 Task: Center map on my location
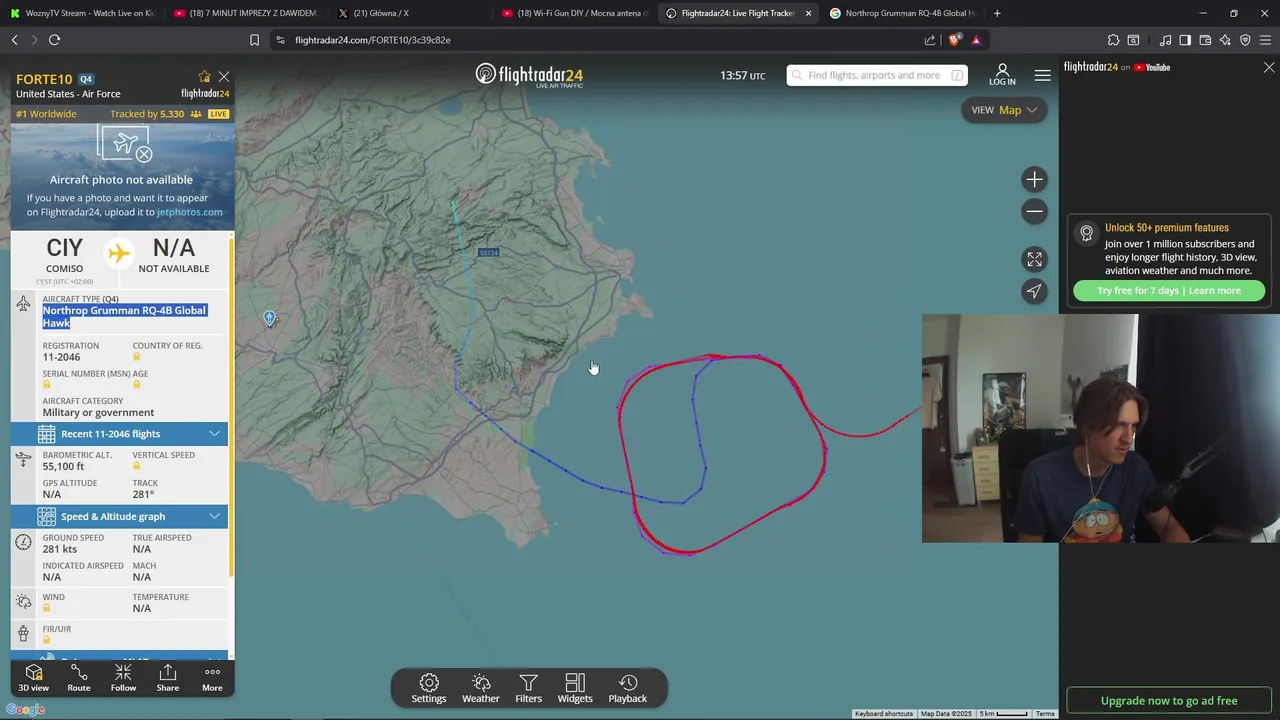(x=1034, y=291)
